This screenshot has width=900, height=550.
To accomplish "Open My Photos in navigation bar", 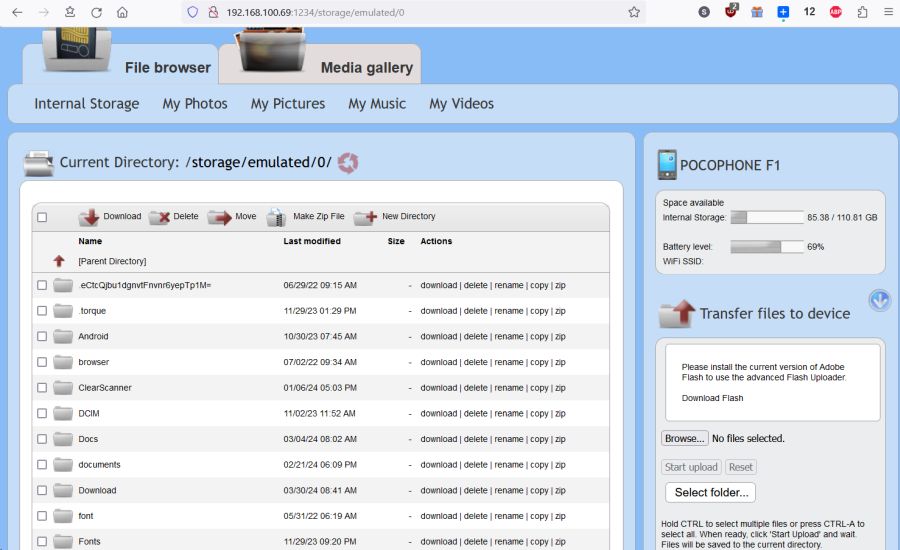I will pyautogui.click(x=195, y=104).
